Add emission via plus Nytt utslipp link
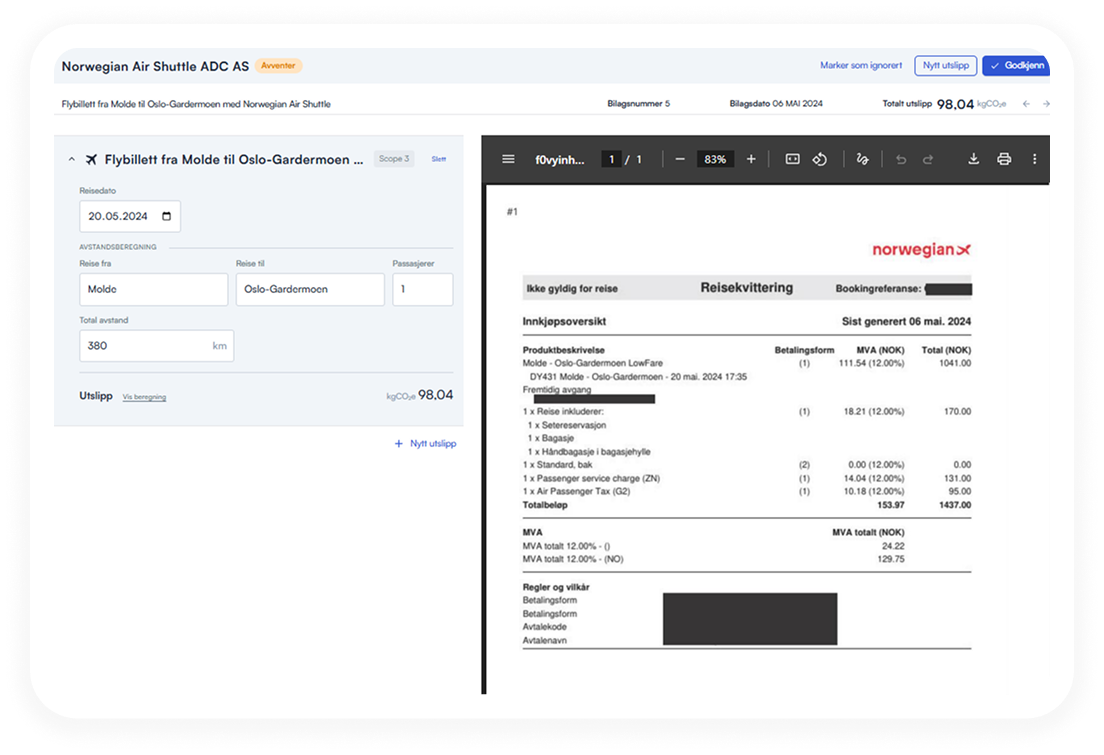Viewport: 1104px width, 755px height. (425, 444)
